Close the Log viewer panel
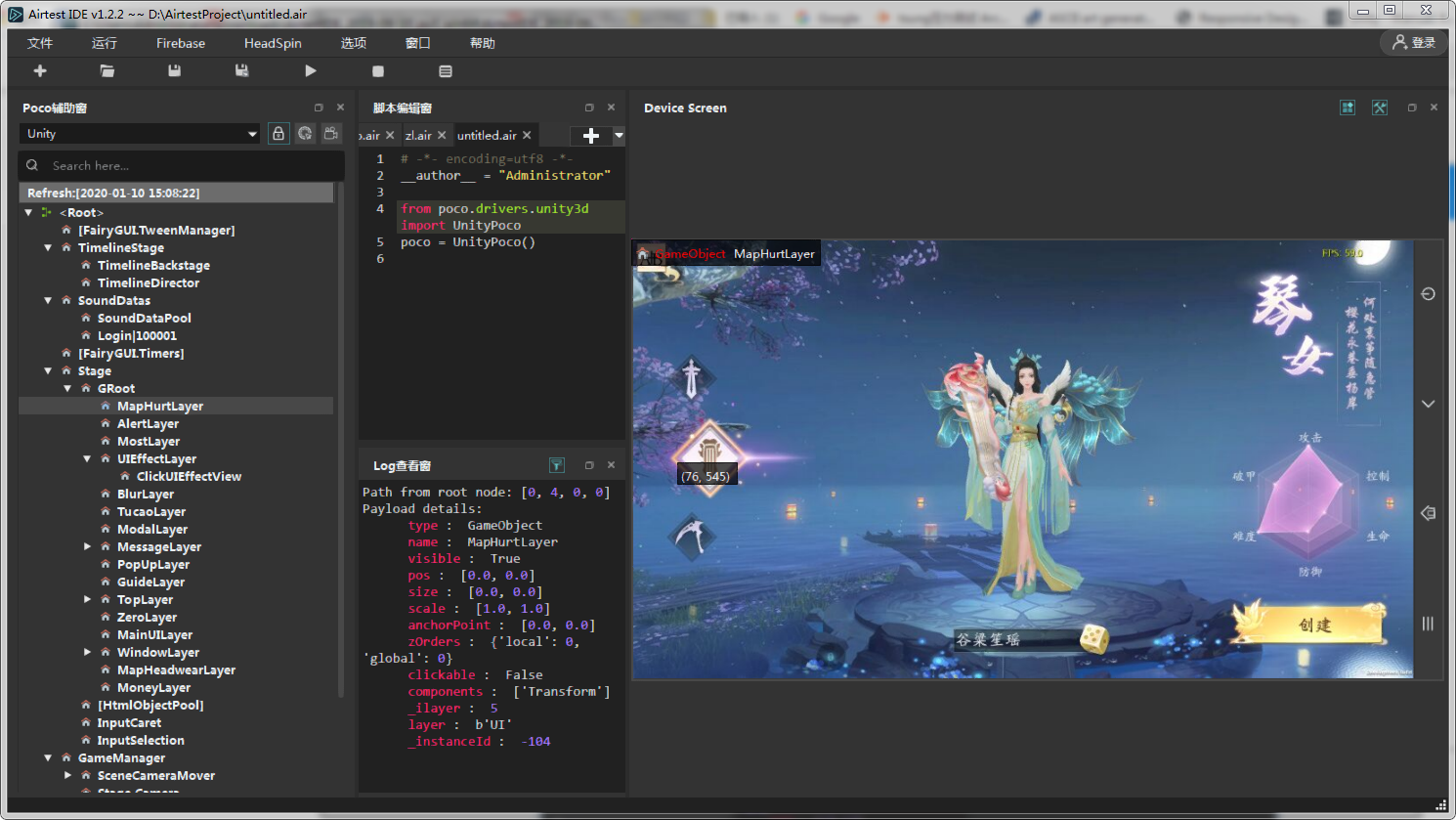 click(x=612, y=465)
